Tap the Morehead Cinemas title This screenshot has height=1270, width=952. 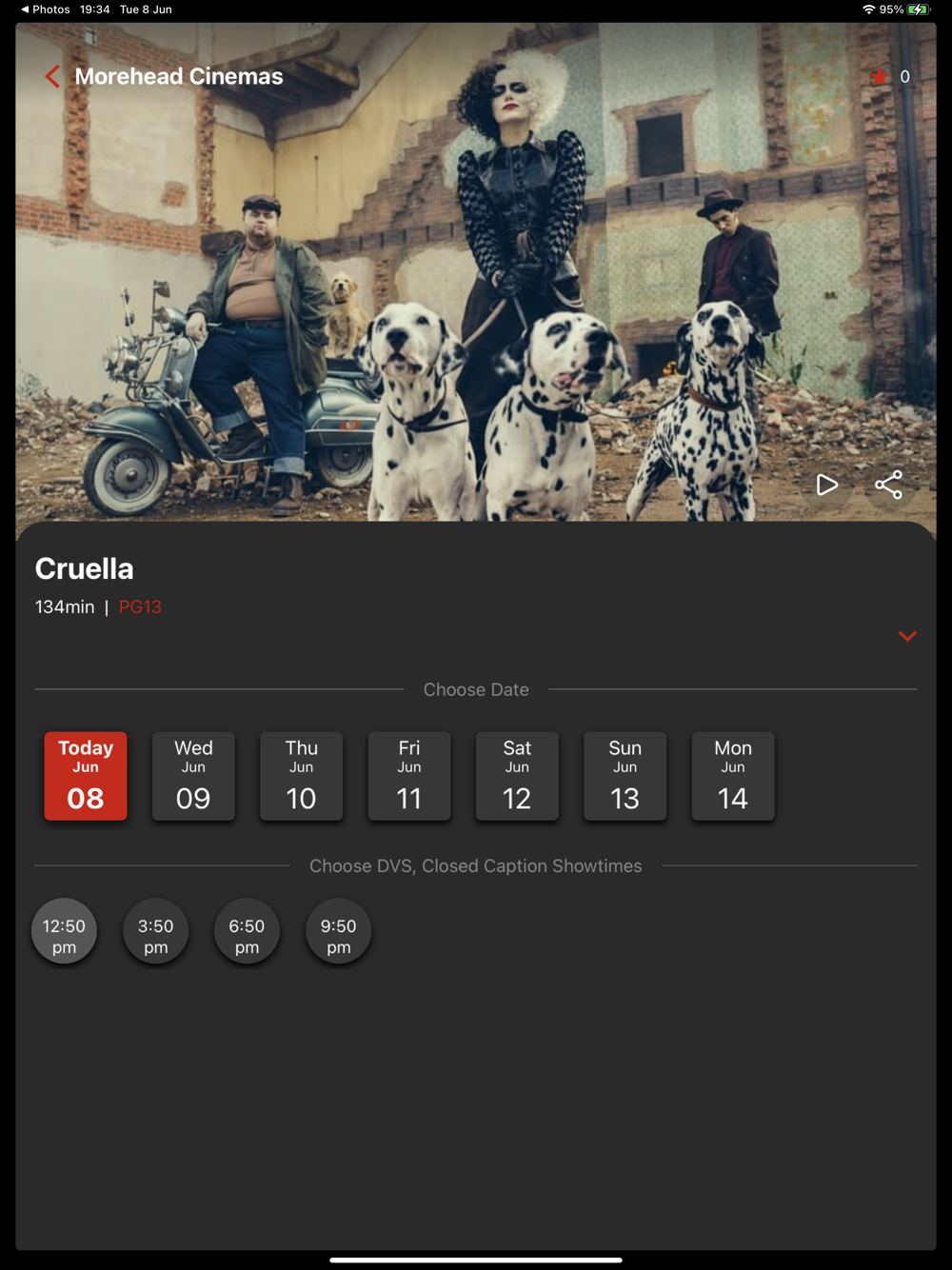179,76
